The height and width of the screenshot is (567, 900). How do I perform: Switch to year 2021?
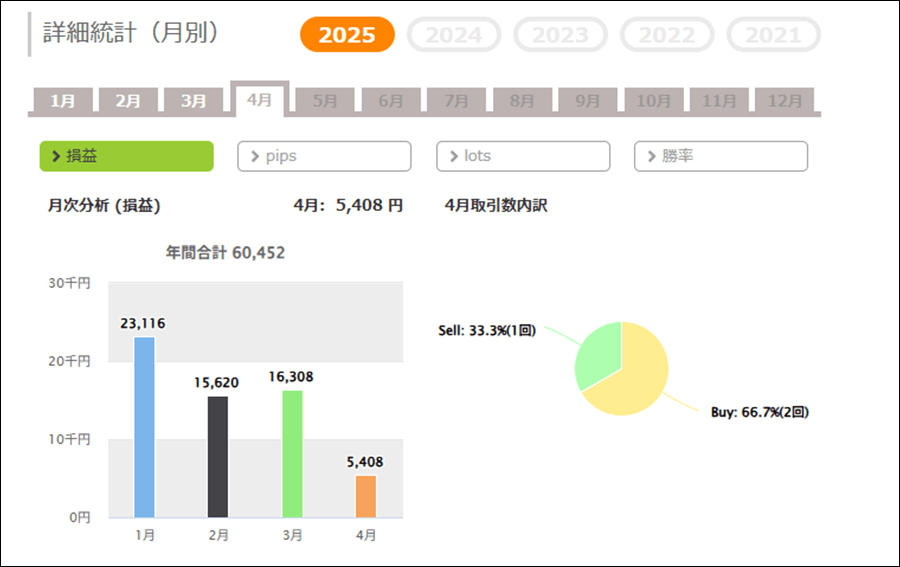[x=774, y=34]
